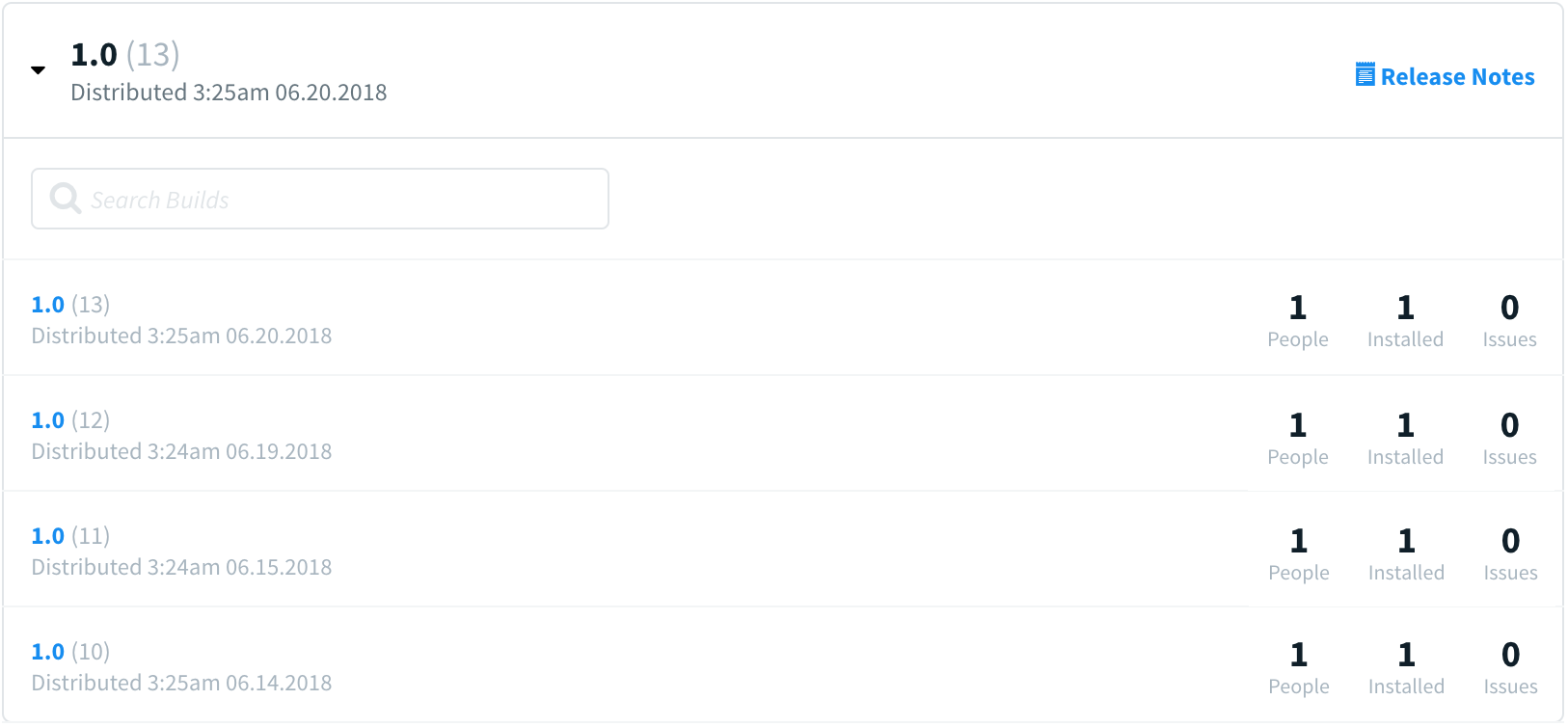Open build 1.0 (13) version link
The width and height of the screenshot is (1568, 727).
click(48, 305)
